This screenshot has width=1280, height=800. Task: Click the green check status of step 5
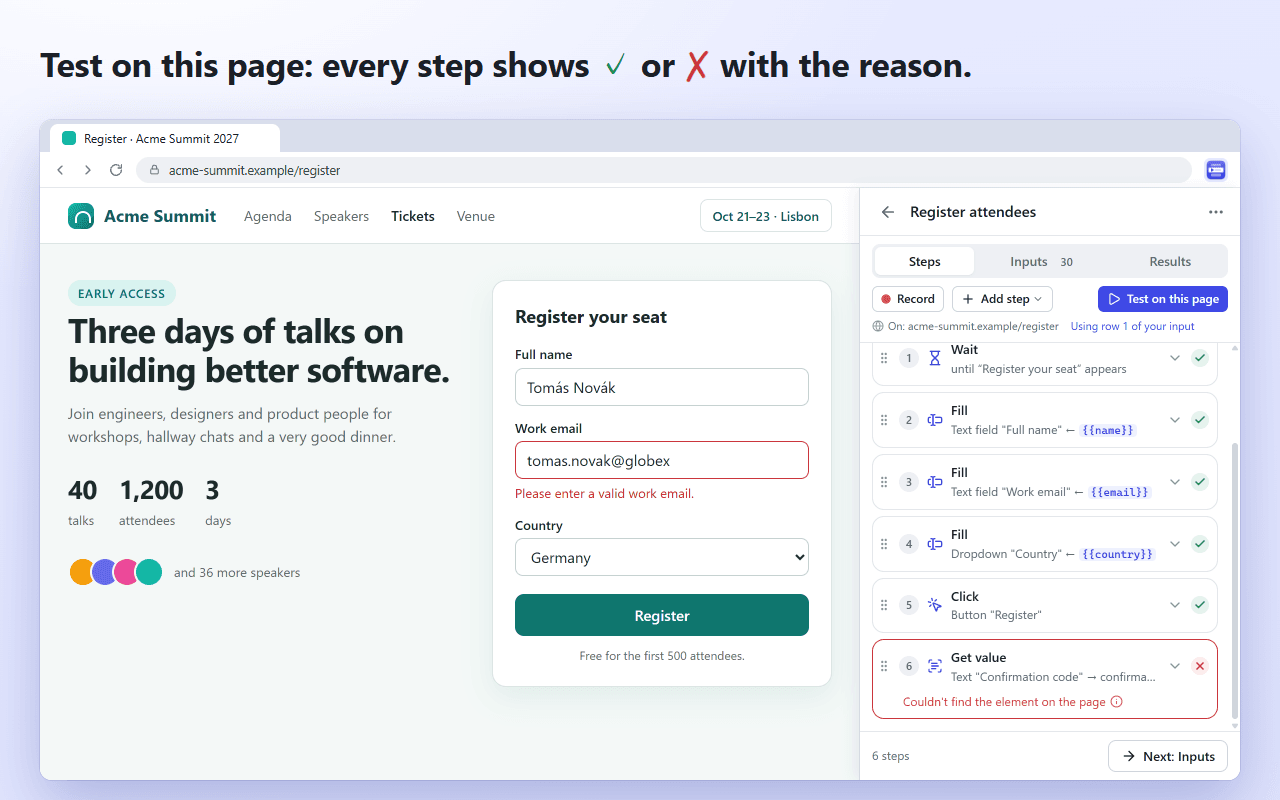coord(1200,605)
